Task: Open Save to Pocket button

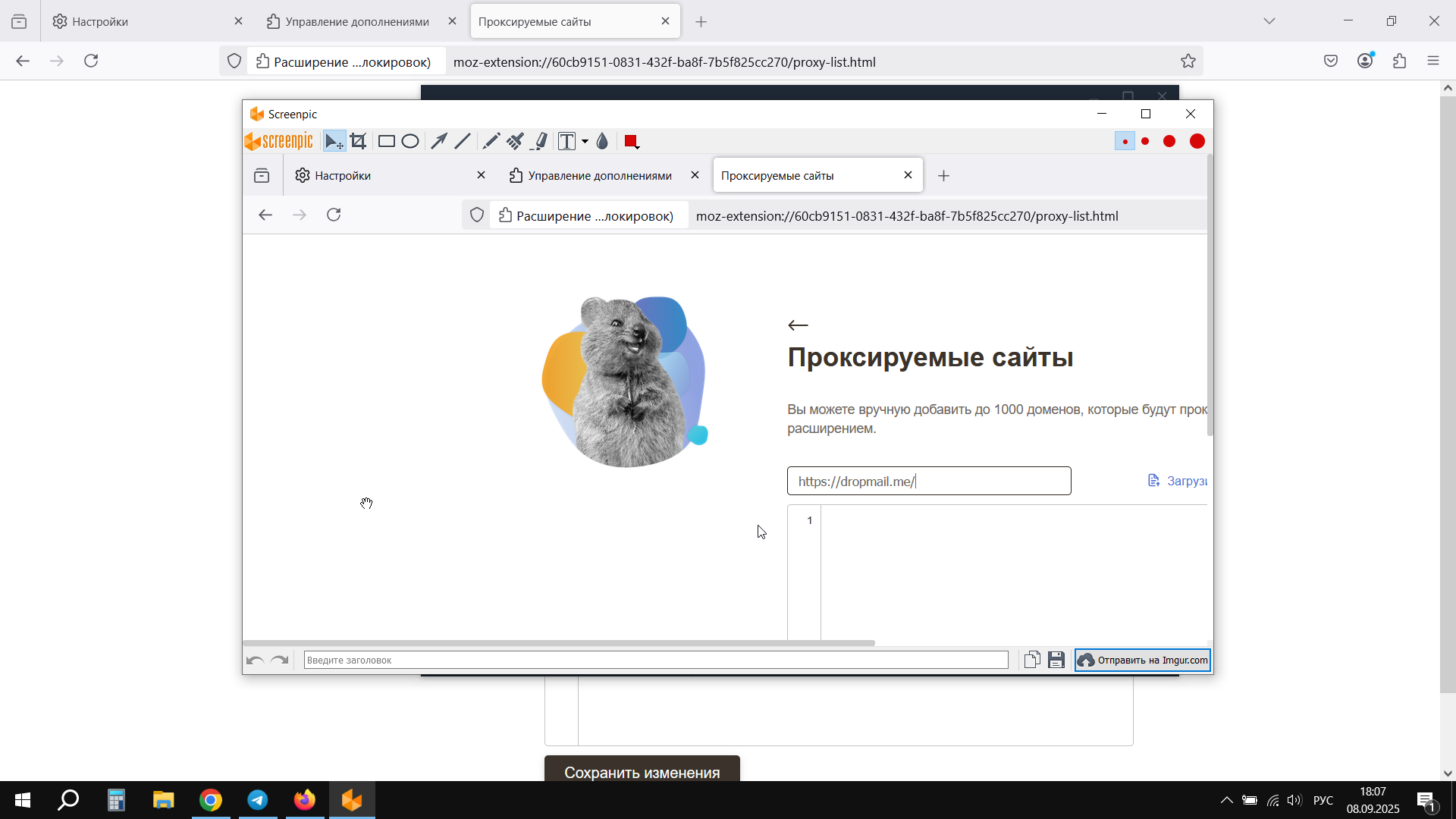Action: pos(1331,61)
